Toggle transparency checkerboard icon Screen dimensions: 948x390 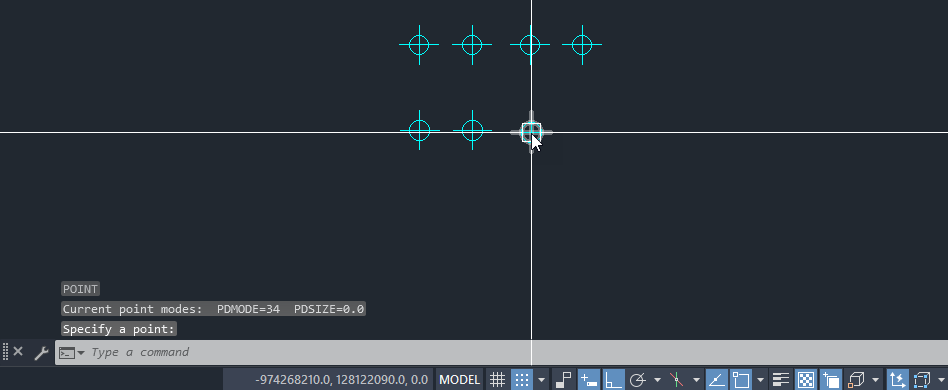click(805, 380)
